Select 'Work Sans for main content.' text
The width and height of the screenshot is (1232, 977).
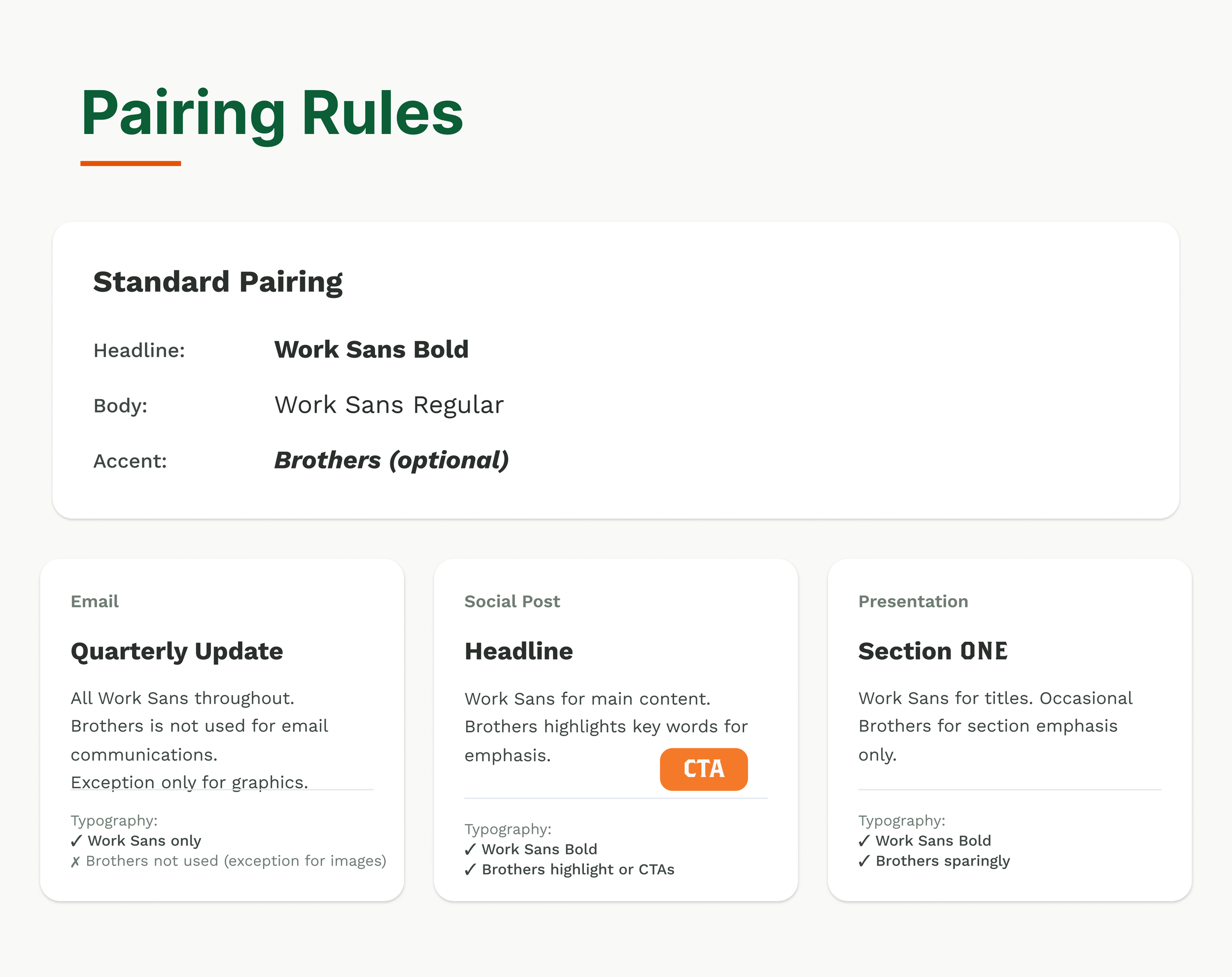[x=587, y=699]
